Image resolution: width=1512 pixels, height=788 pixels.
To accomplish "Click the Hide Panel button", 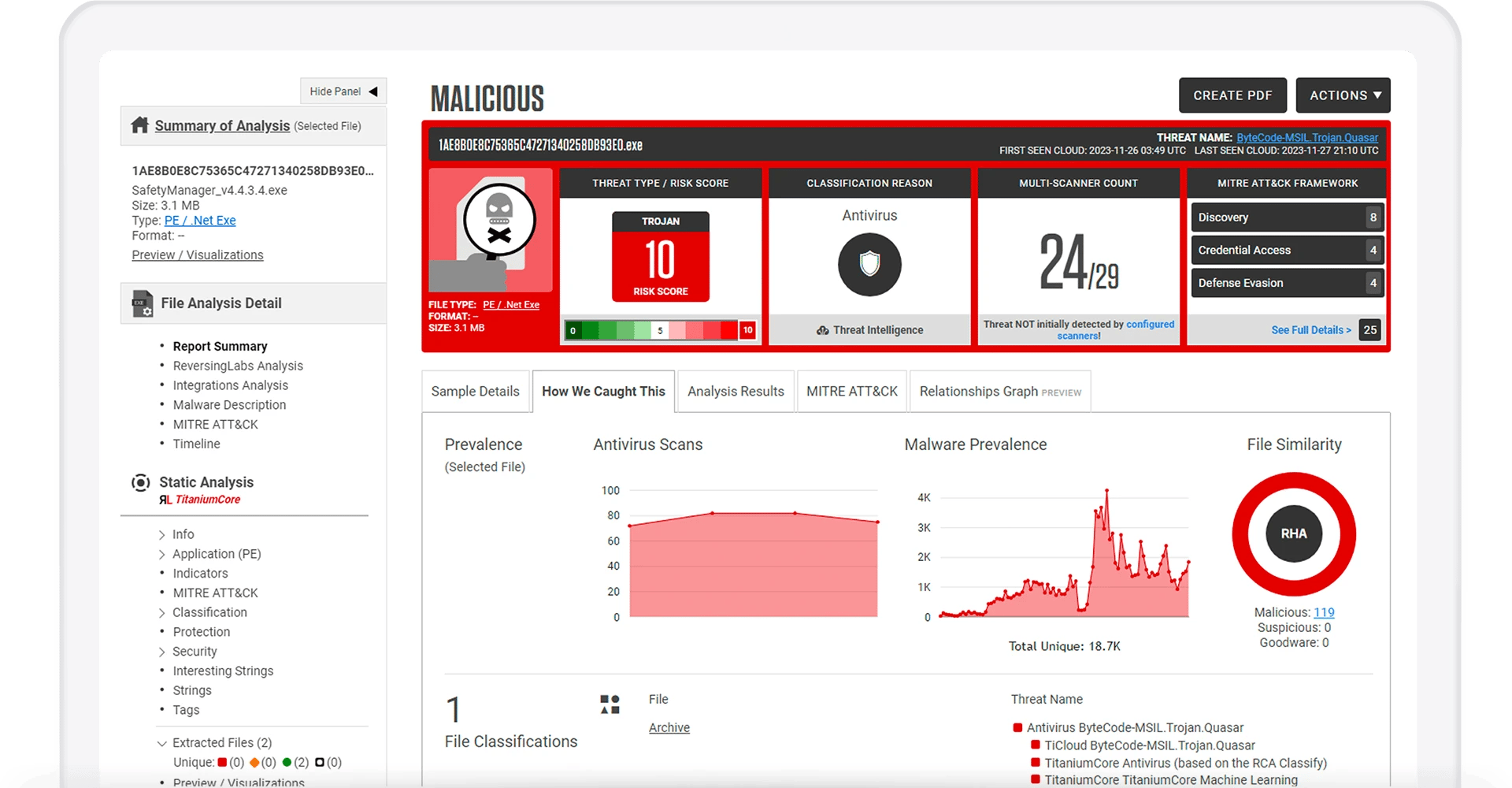I will [x=343, y=91].
